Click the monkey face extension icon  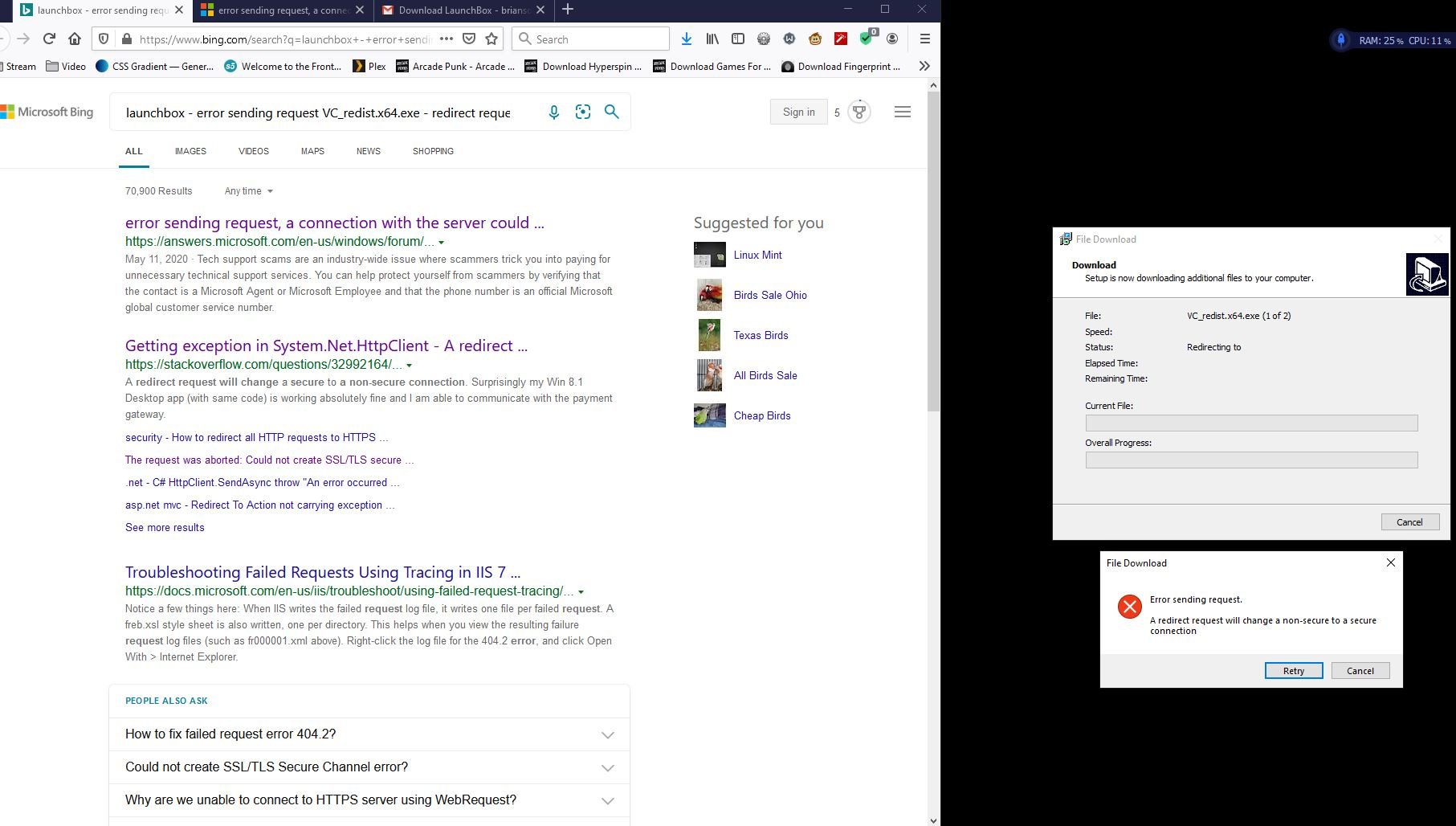click(815, 39)
